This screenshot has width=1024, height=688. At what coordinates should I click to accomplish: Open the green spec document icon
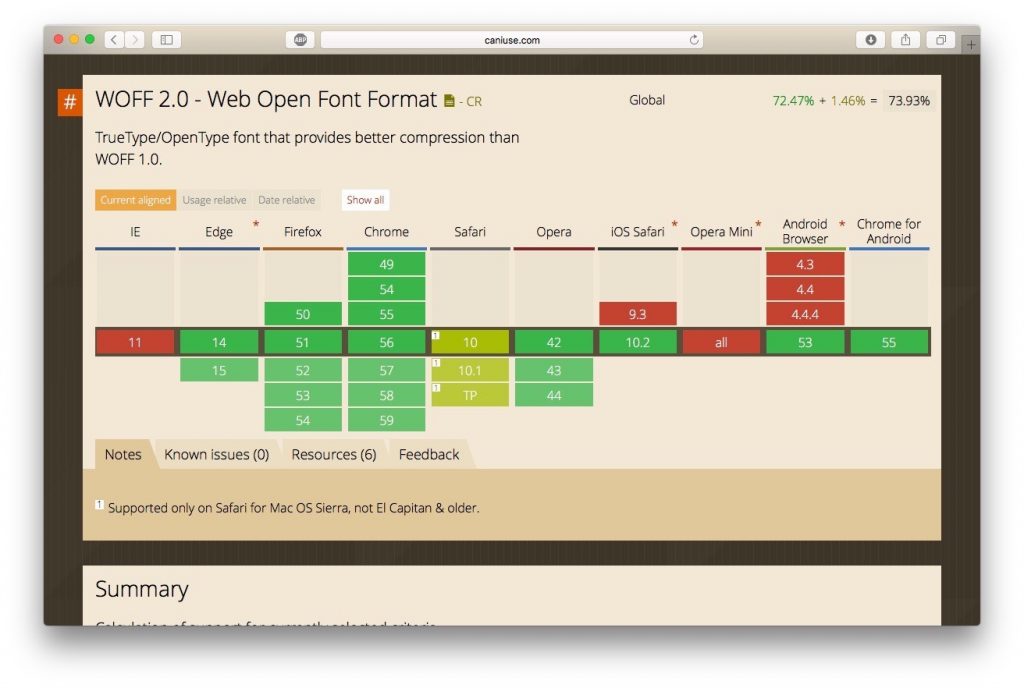[x=449, y=101]
